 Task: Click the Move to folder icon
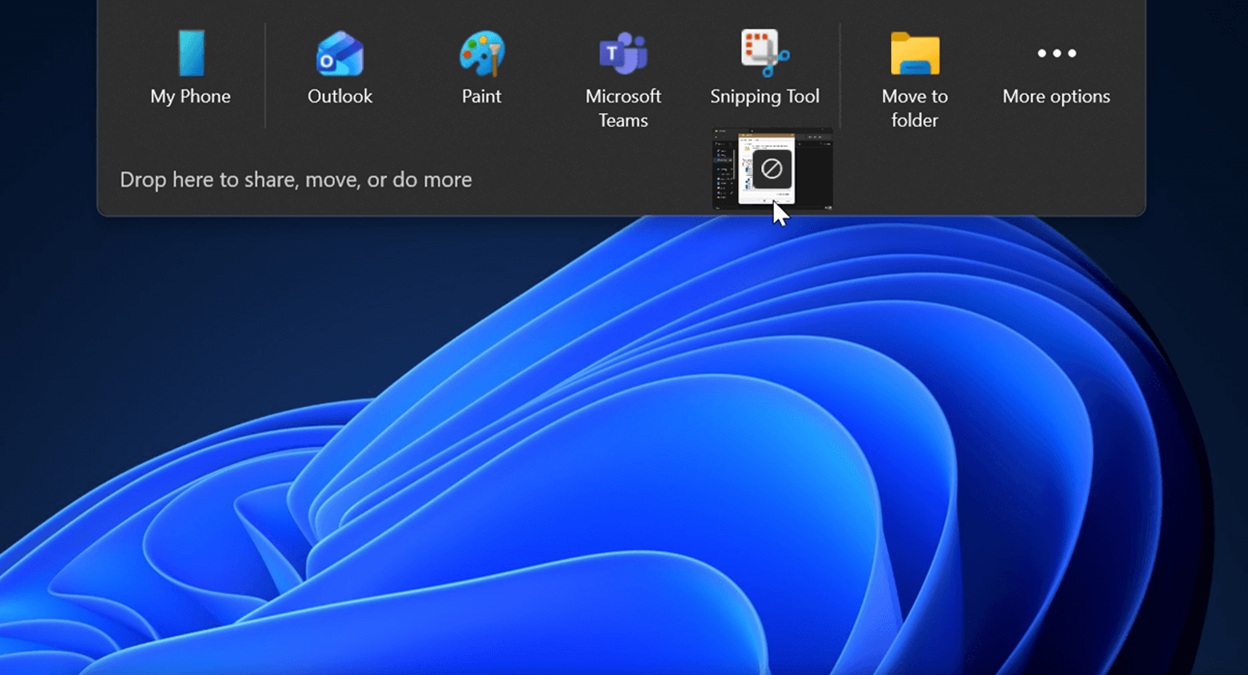[x=915, y=54]
